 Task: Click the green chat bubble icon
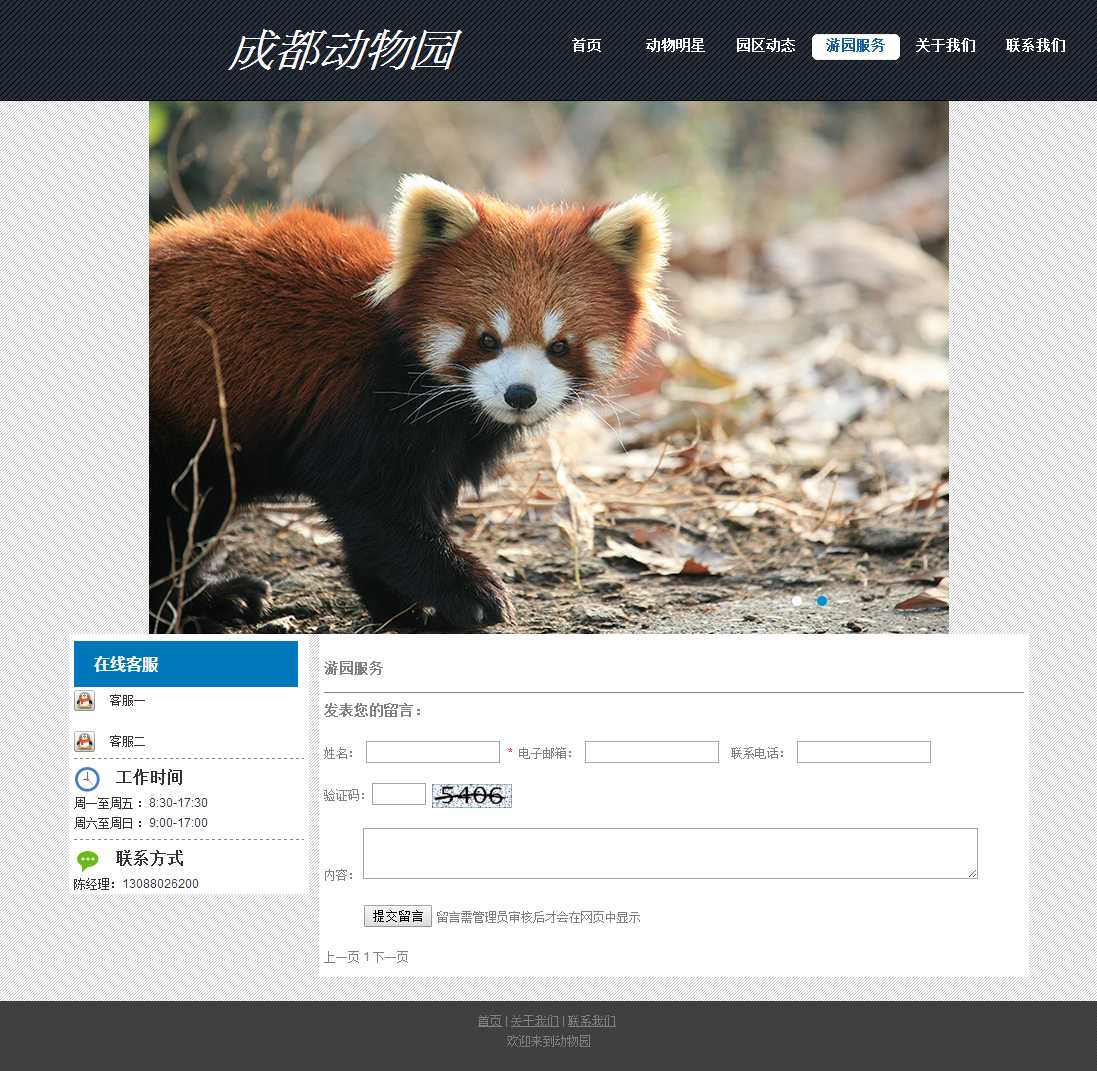click(x=88, y=860)
